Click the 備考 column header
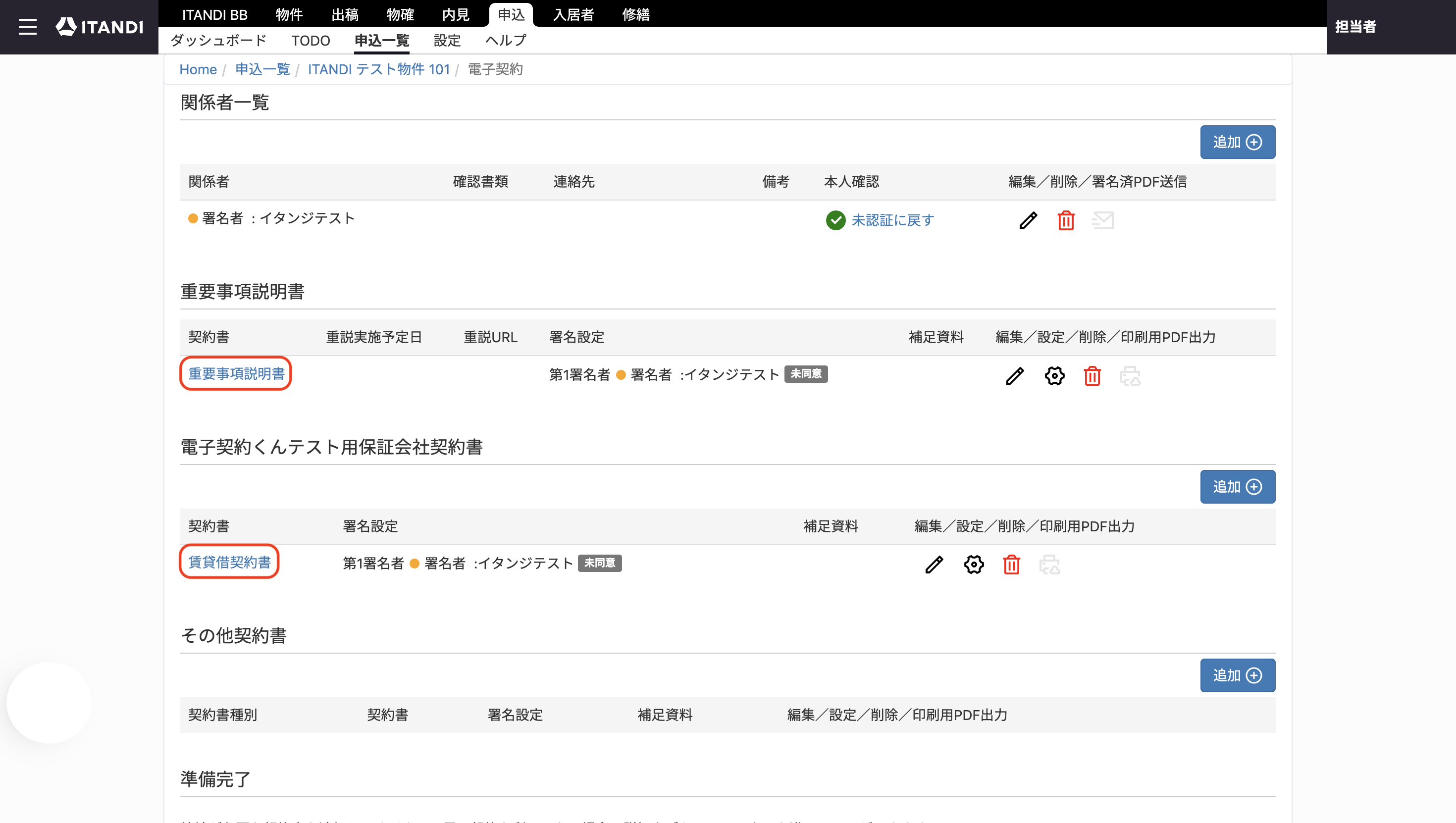Image resolution: width=1456 pixels, height=823 pixels. coord(776,182)
